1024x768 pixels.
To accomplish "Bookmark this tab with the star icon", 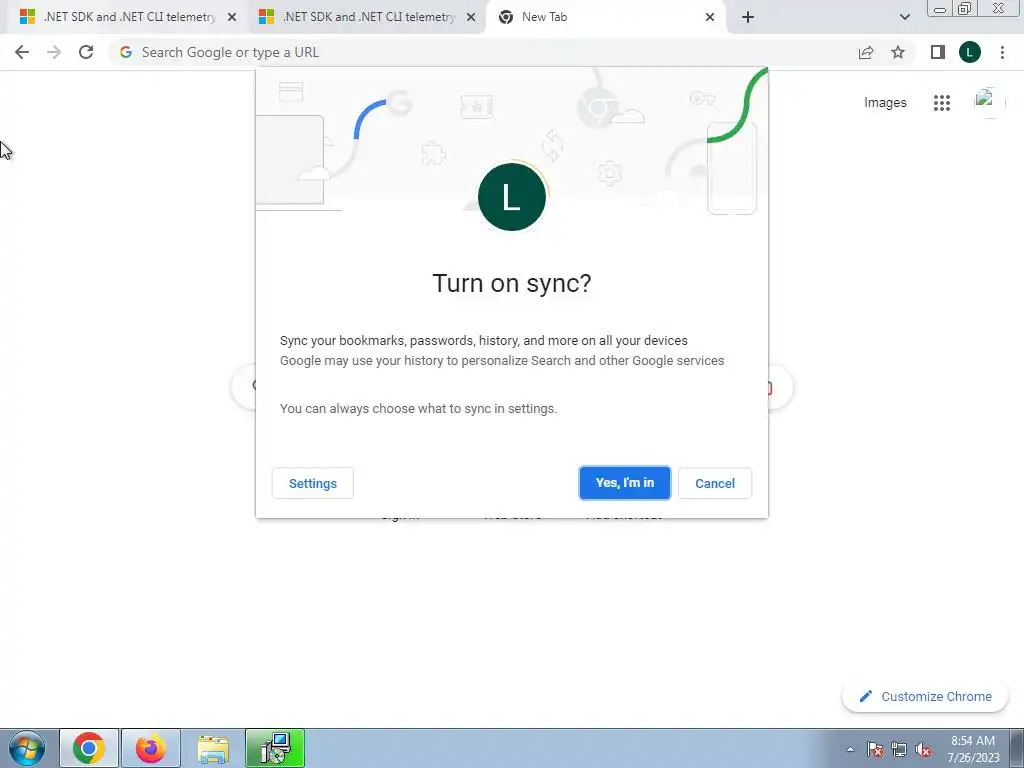I will coord(898,52).
